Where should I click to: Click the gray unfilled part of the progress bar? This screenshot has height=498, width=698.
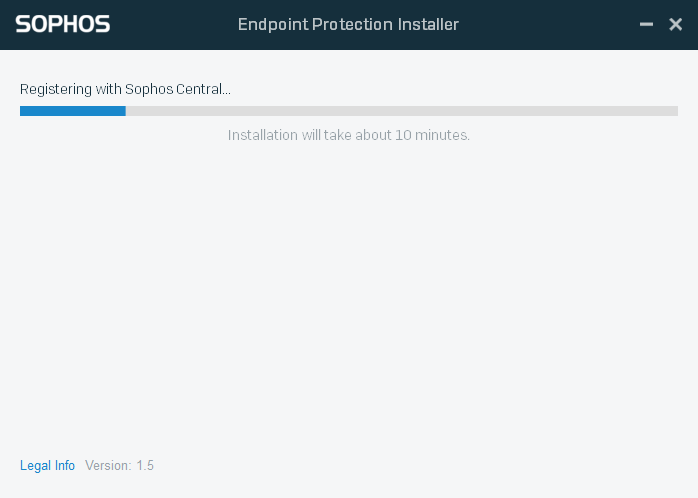tap(400, 111)
